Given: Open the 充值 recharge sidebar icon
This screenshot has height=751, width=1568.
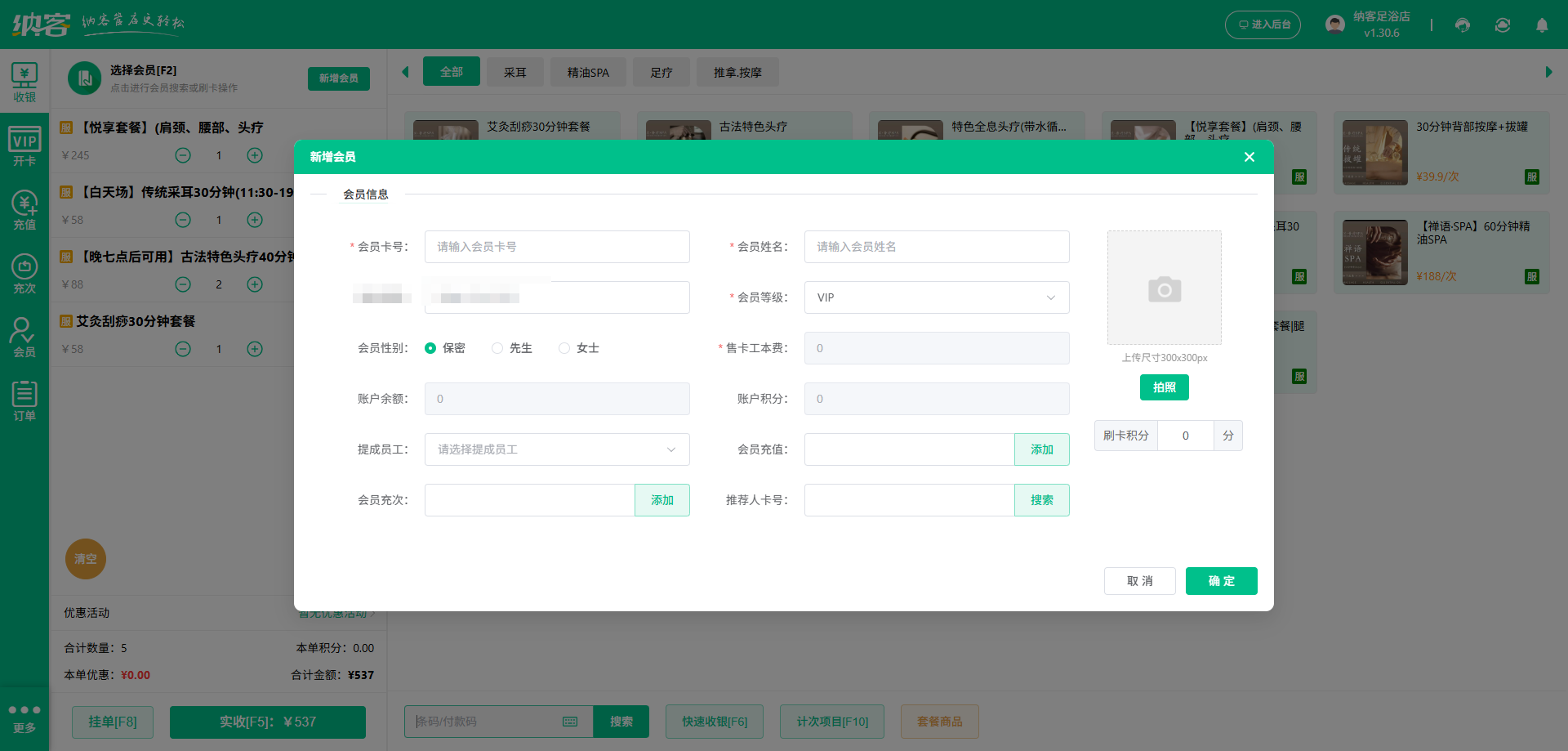Looking at the screenshot, I should (x=24, y=210).
